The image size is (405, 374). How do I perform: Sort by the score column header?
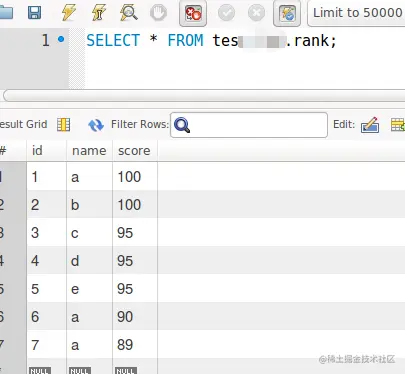[x=135, y=151]
